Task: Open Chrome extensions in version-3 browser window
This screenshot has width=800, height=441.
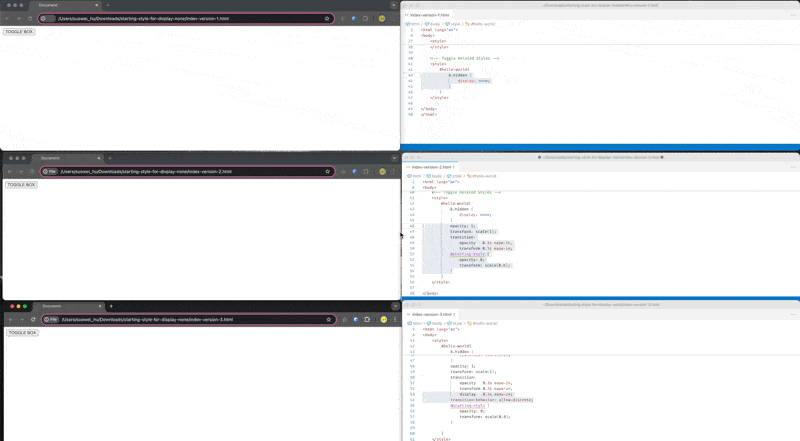Action: (x=367, y=319)
